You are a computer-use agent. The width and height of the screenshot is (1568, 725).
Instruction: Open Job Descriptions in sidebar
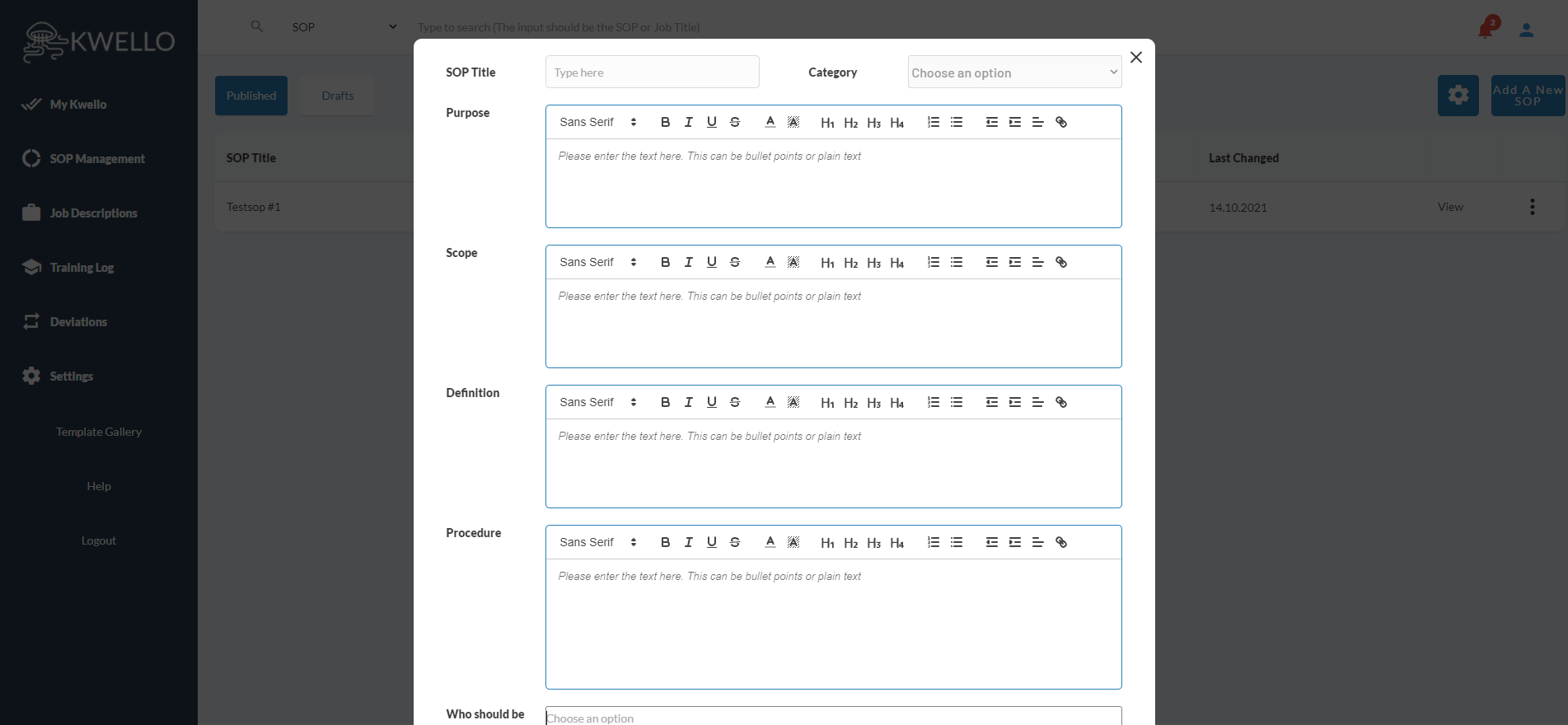point(93,213)
